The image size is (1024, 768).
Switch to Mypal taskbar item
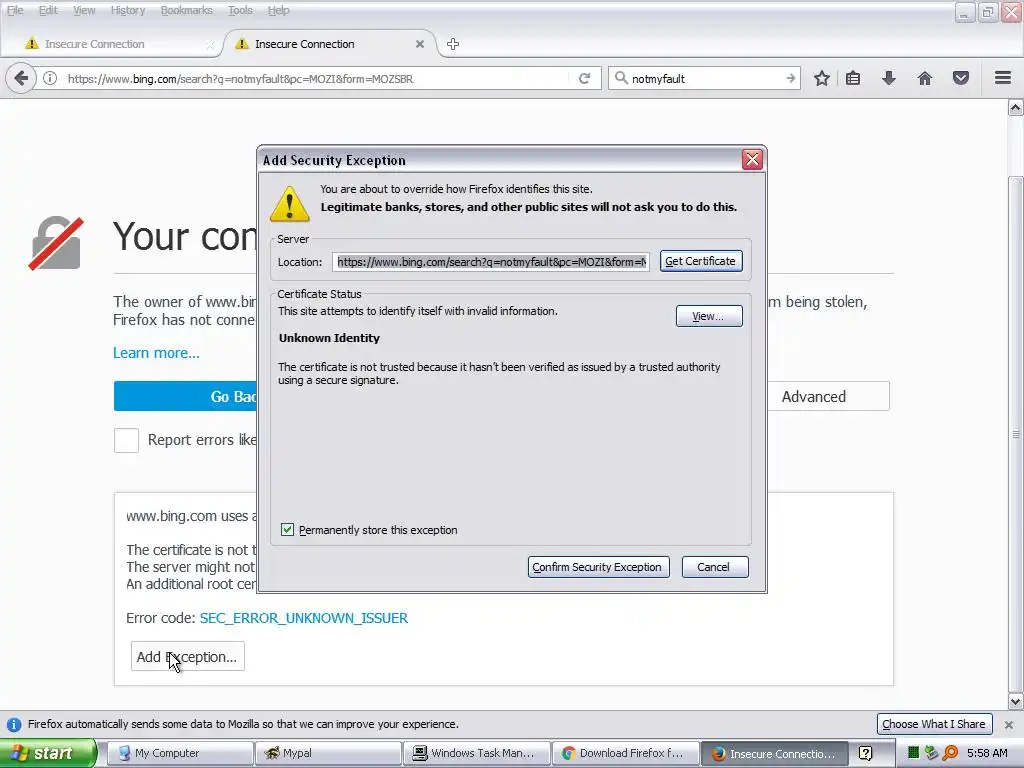tap(328, 753)
